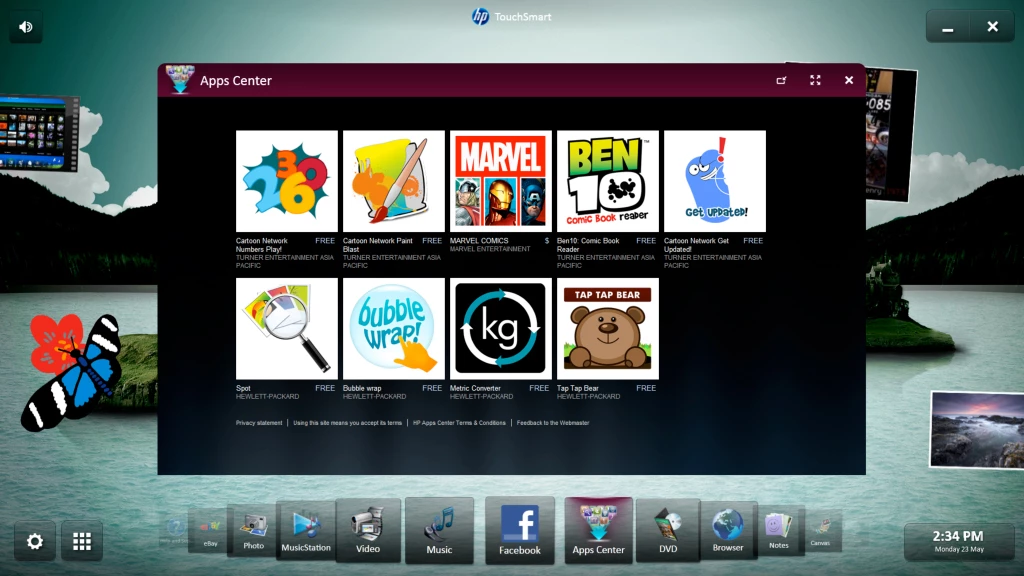Open Ben10 Comic Book Reader app
Screen dimensions: 1024x576
(608, 181)
